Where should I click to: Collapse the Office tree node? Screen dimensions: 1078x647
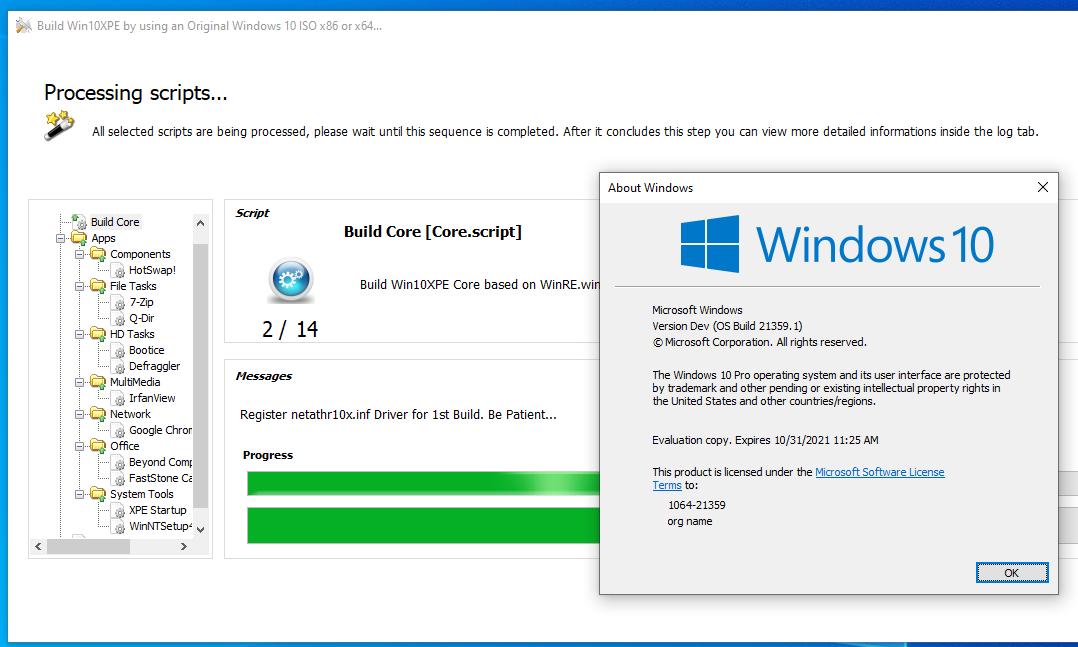coord(80,446)
